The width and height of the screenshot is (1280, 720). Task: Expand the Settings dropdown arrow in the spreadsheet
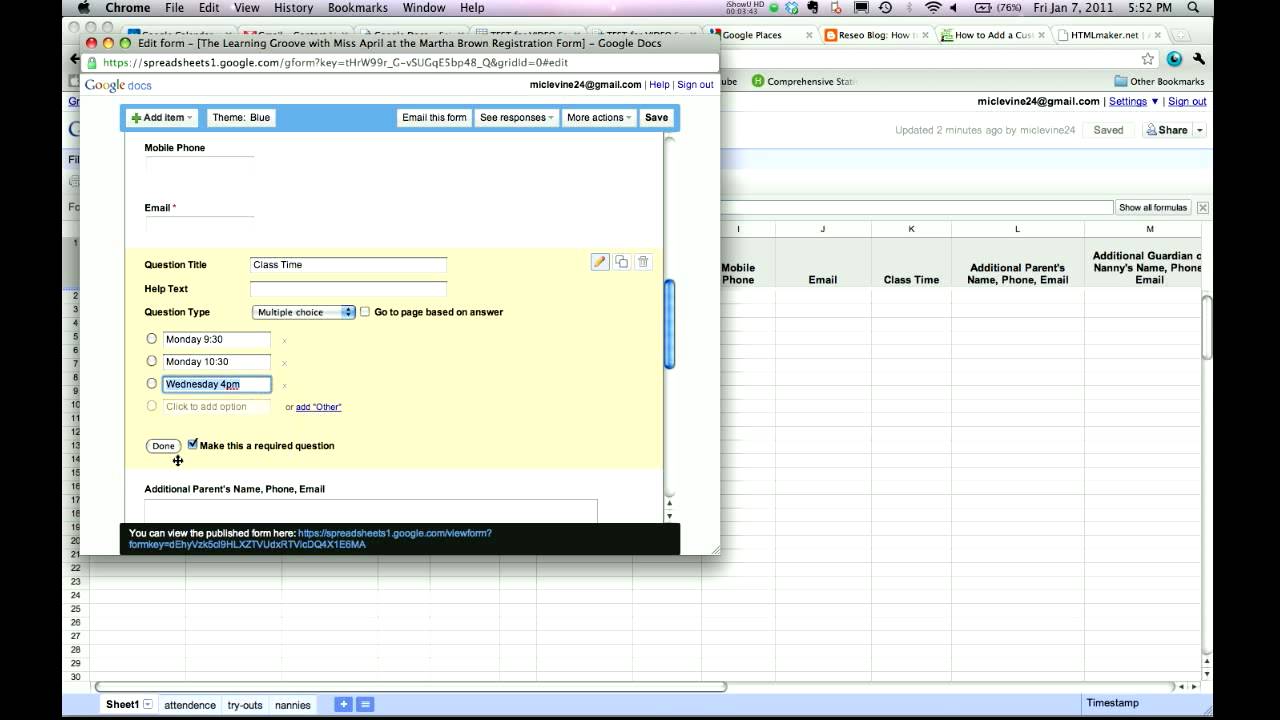pos(1155,102)
